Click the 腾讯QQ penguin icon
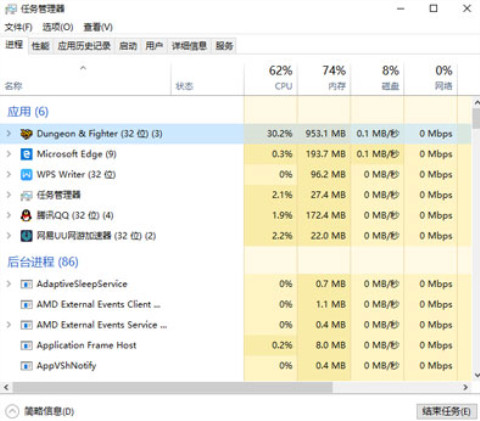Viewport: 480px width, 421px height. click(x=26, y=216)
